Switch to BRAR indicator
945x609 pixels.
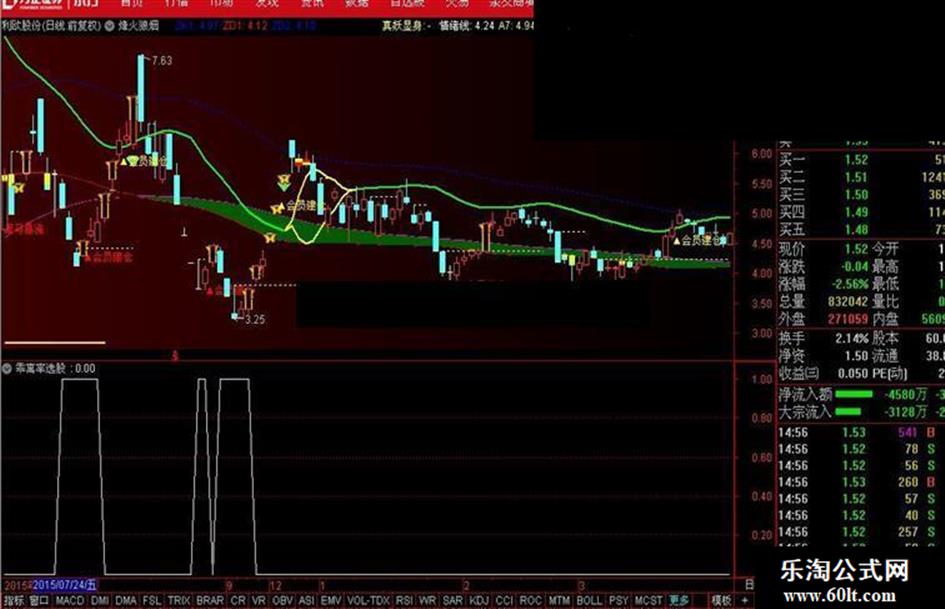click(x=210, y=601)
